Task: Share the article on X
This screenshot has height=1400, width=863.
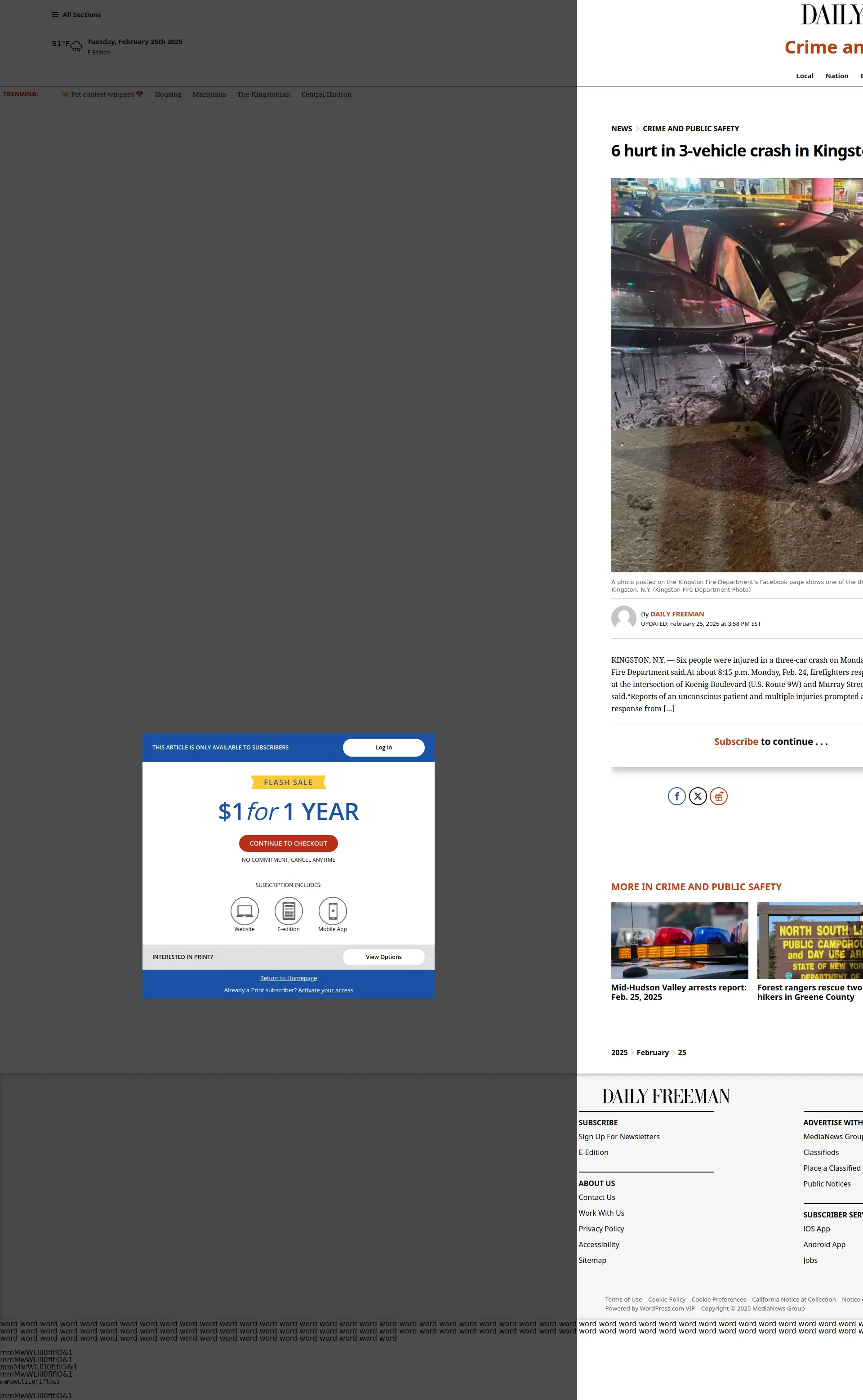Action: pyautogui.click(x=698, y=796)
